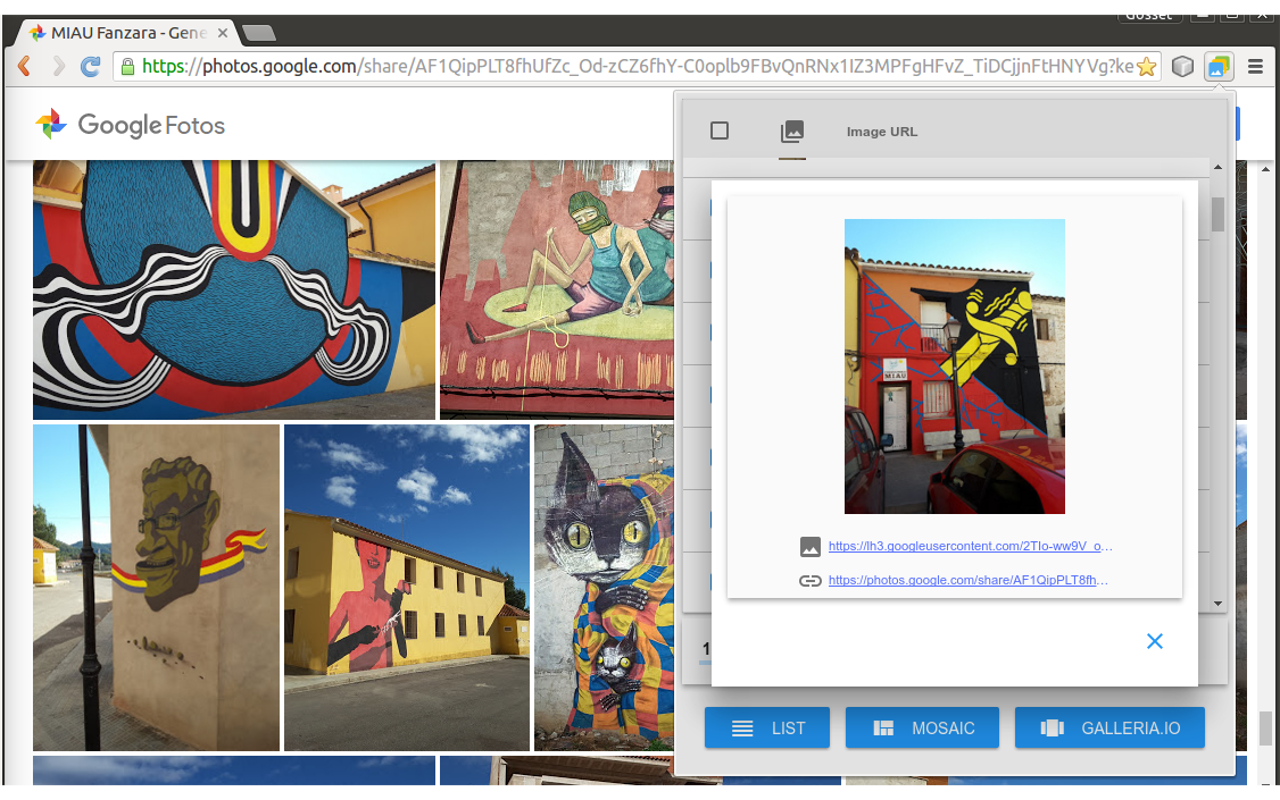Close the MIAU Fanzara browser tab
Image resolution: width=1280 pixels, height=800 pixels.
coord(222,33)
